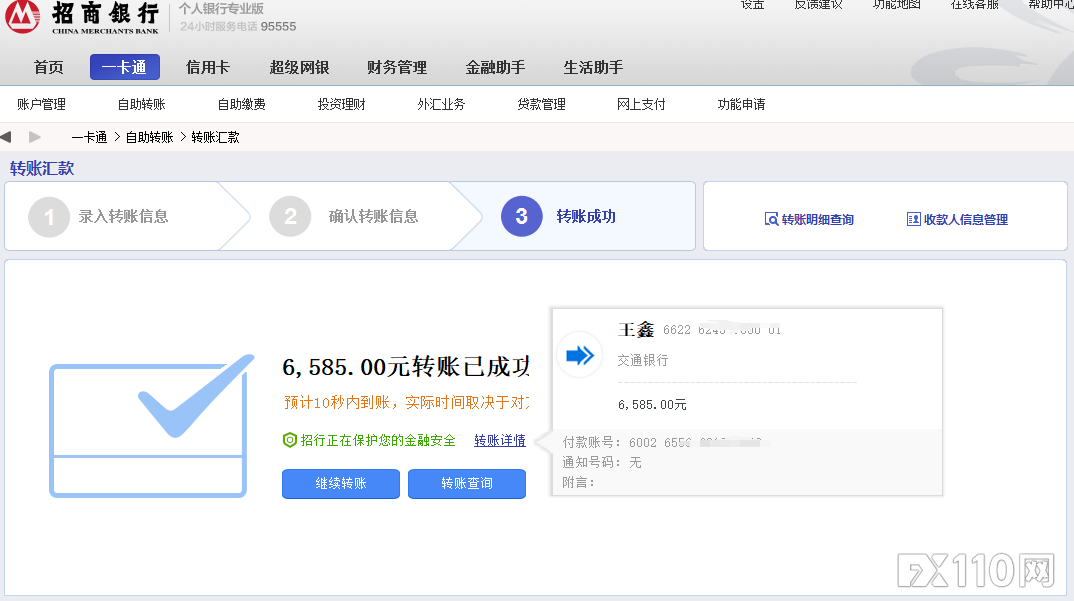Screen dimensions: 1074x601
Task: Click the 交通银行 bank name text
Action: coord(642,360)
